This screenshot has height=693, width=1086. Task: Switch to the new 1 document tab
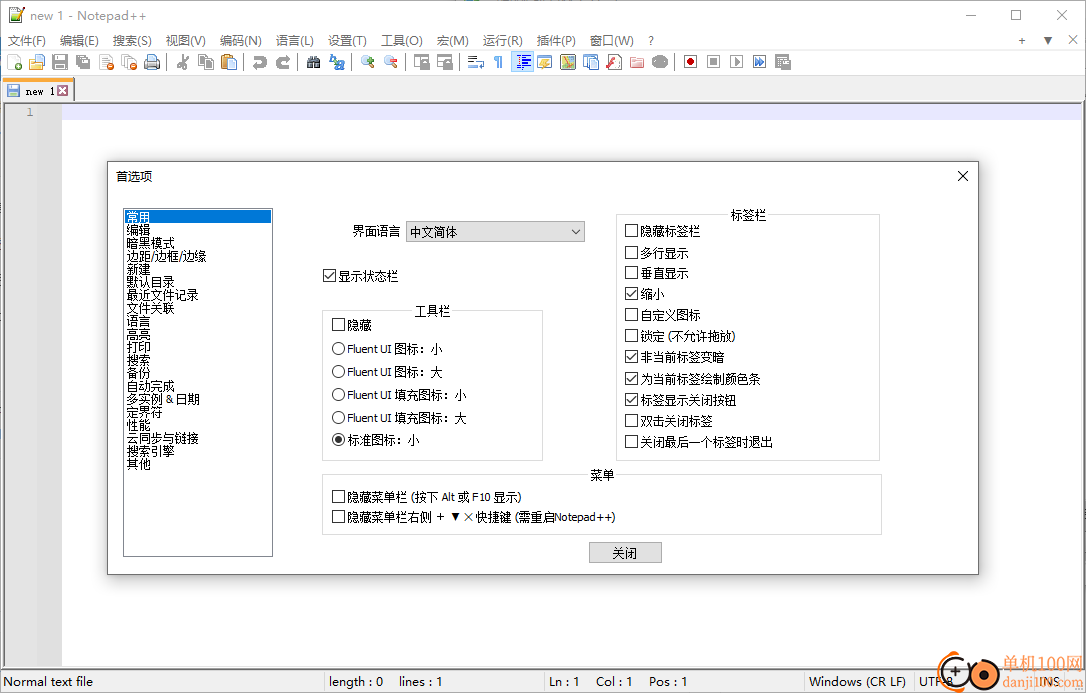point(39,91)
